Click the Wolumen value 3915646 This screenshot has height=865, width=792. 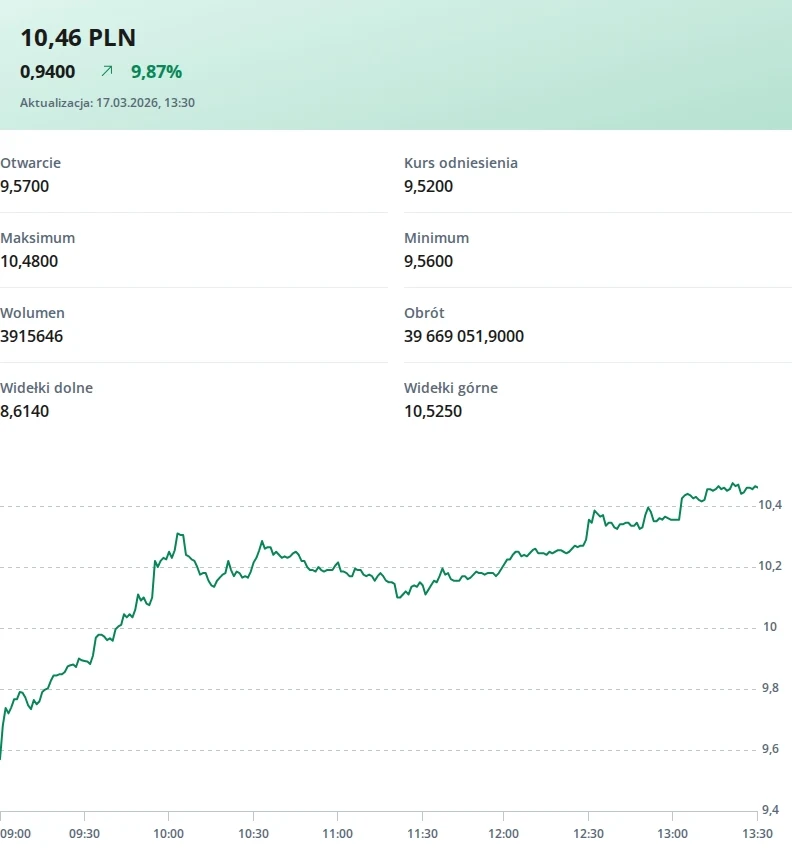point(31,337)
